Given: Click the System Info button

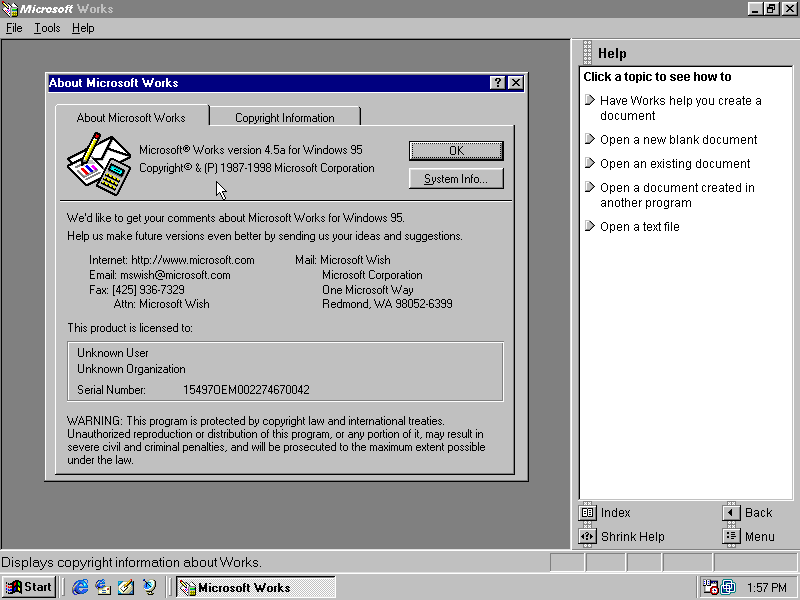Looking at the screenshot, I should point(456,179).
